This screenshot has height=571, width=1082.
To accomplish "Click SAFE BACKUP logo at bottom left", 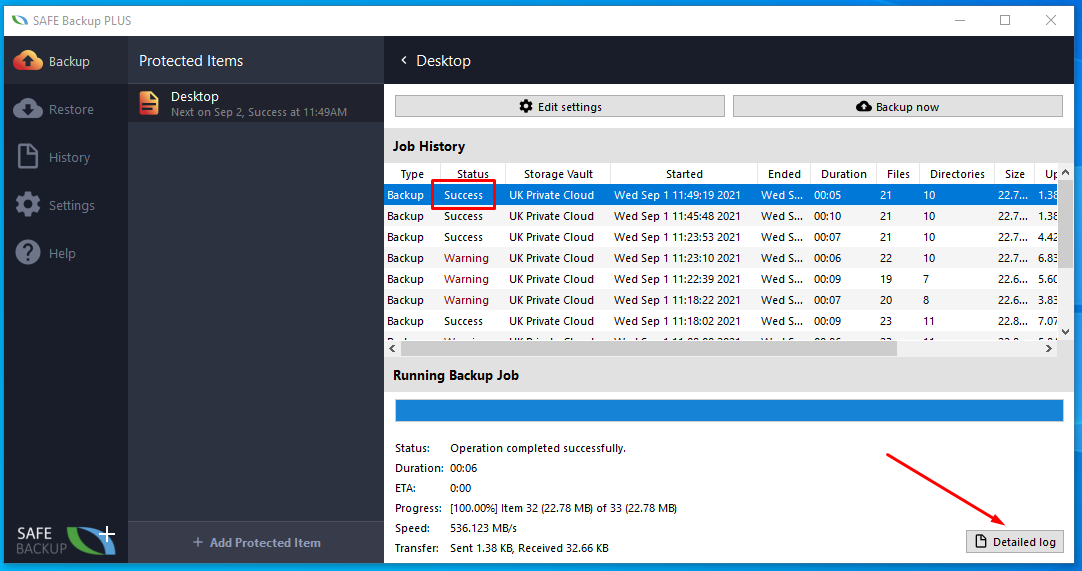I will (x=66, y=541).
